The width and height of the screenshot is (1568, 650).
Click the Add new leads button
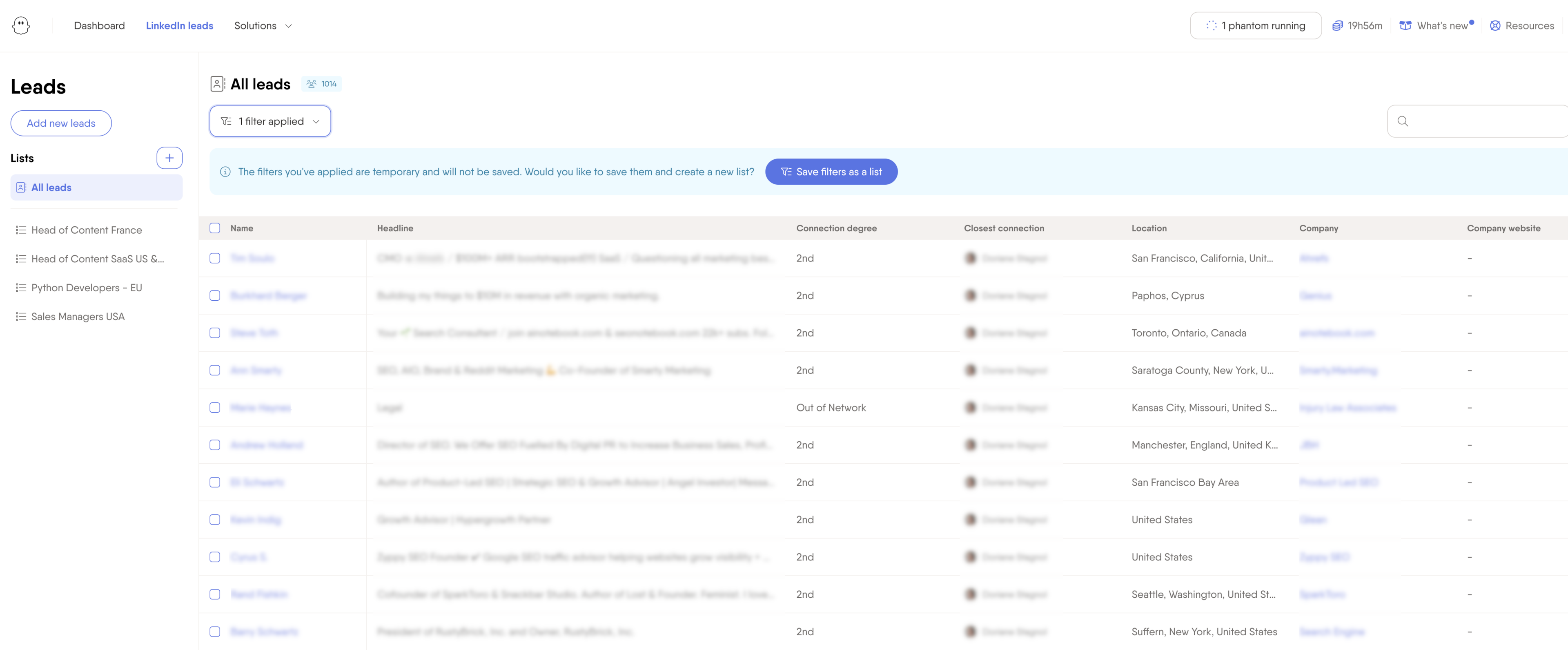coord(61,123)
